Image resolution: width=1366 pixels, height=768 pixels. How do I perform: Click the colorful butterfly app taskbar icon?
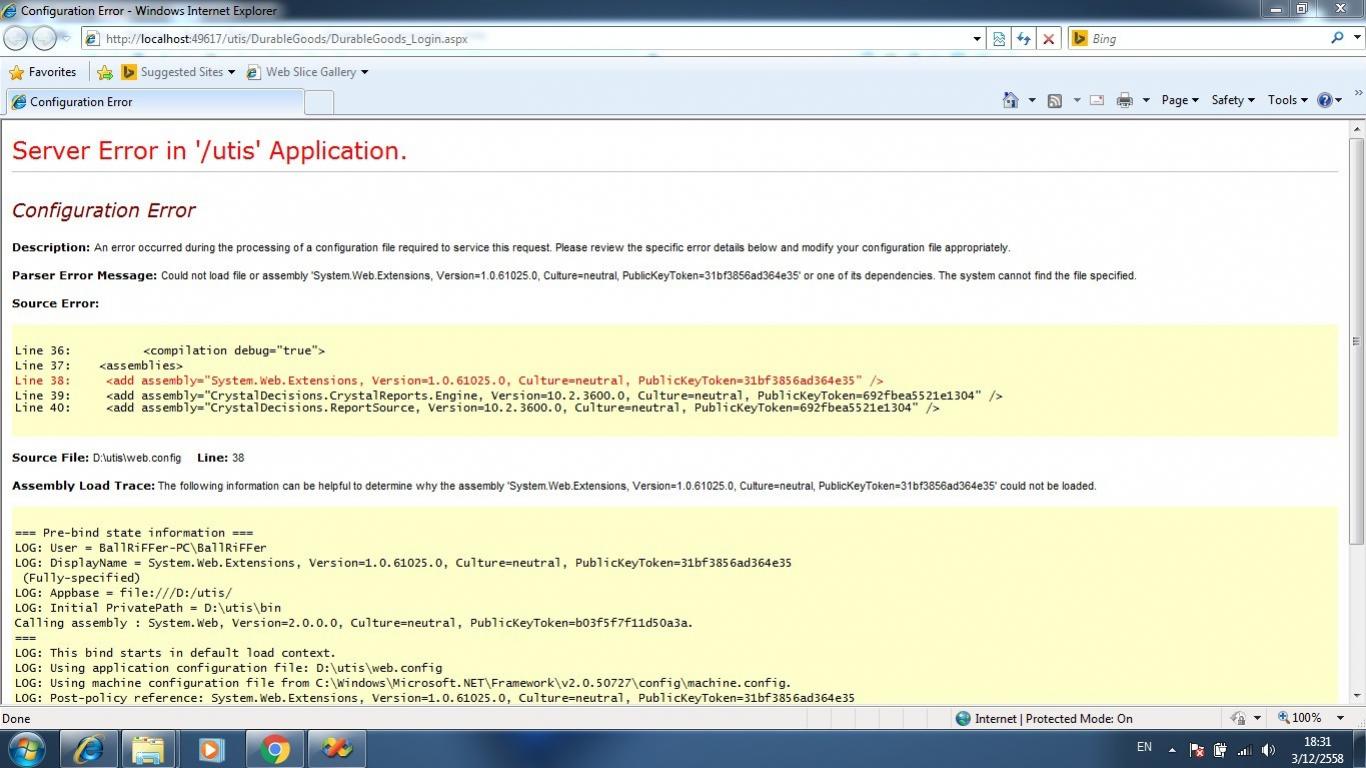[x=336, y=748]
